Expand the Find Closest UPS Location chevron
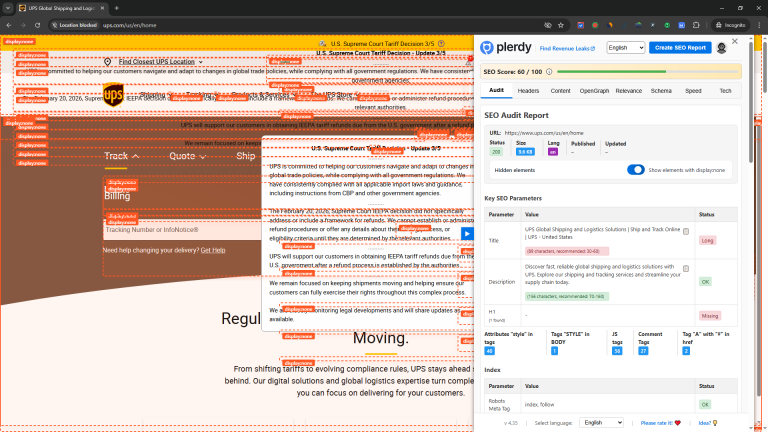This screenshot has width=768, height=432. [201, 62]
